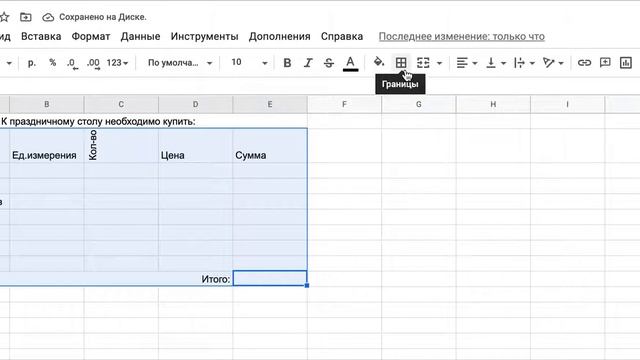Open the Данные menu
The image size is (640, 360).
(140, 37)
